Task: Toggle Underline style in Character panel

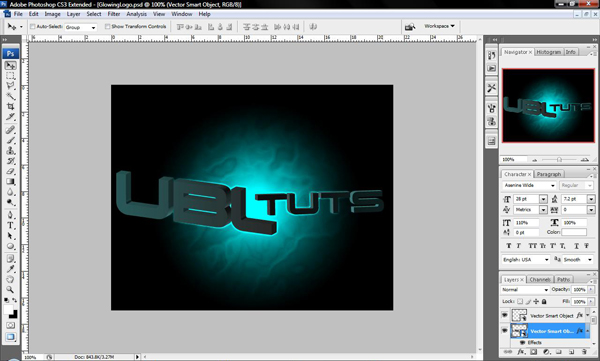Action: click(576, 246)
